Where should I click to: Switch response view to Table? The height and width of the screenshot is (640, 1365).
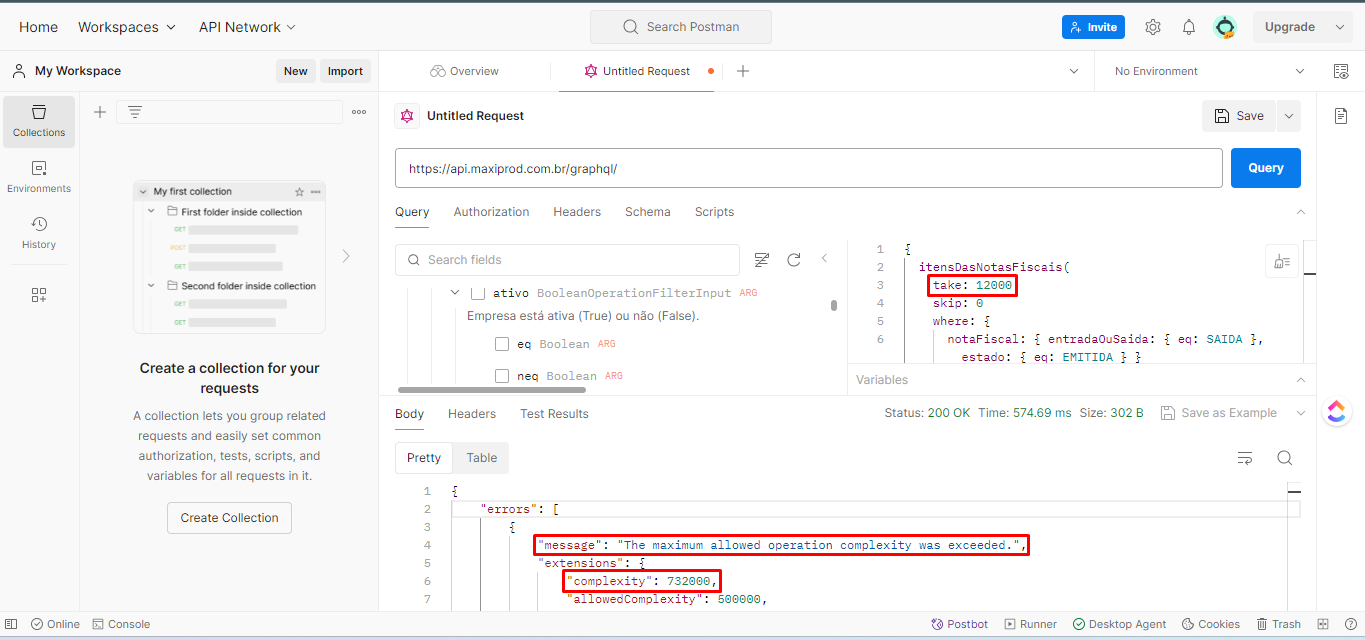tap(482, 458)
